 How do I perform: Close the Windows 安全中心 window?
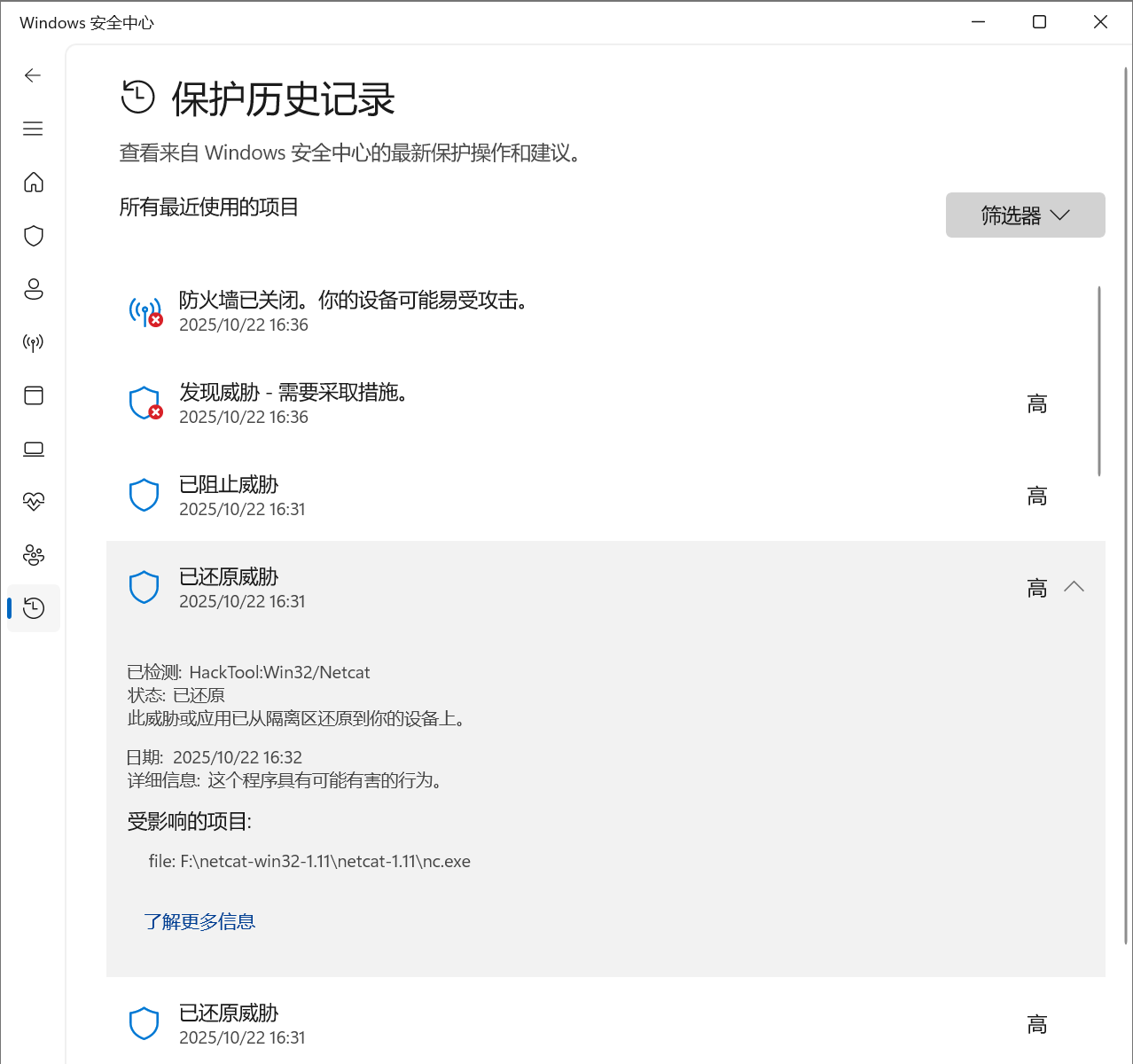pos(1100,22)
